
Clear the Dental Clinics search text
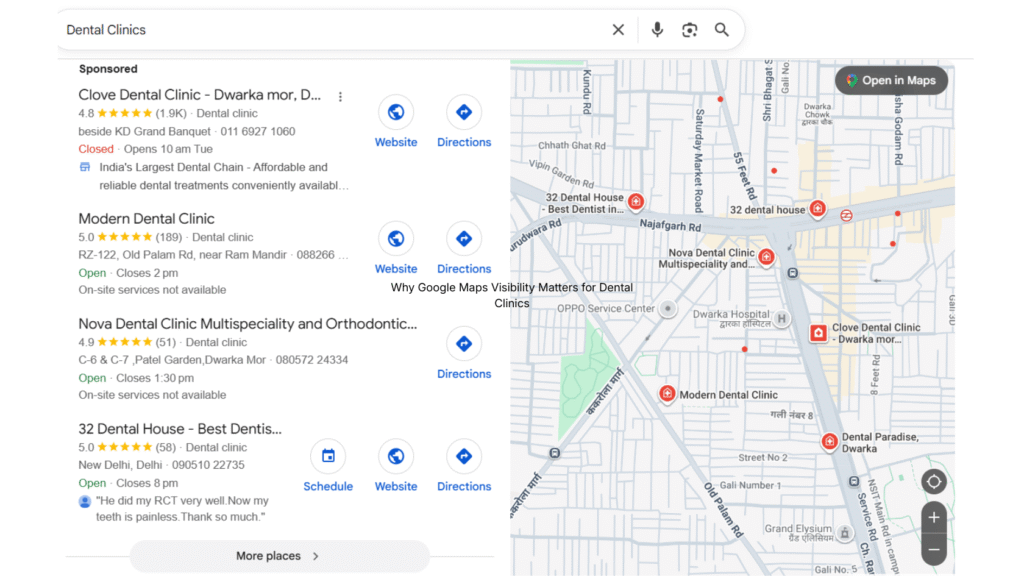(x=618, y=30)
